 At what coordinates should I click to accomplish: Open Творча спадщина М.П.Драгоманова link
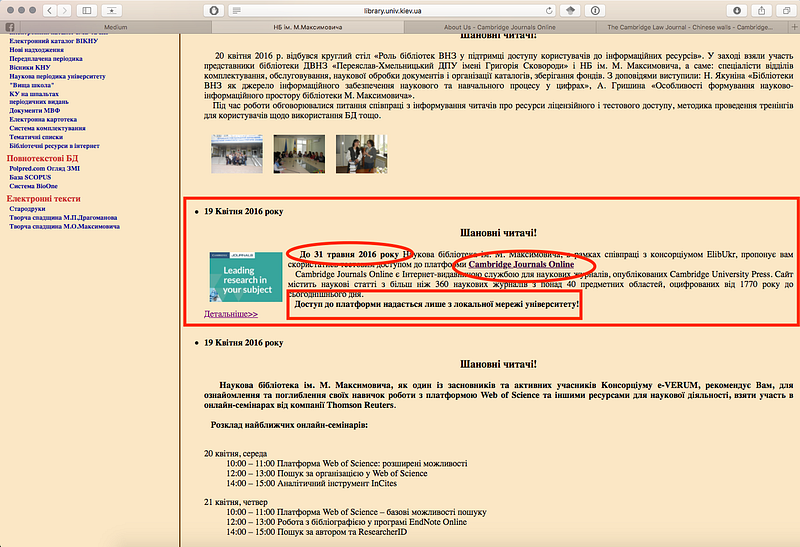pos(63,217)
